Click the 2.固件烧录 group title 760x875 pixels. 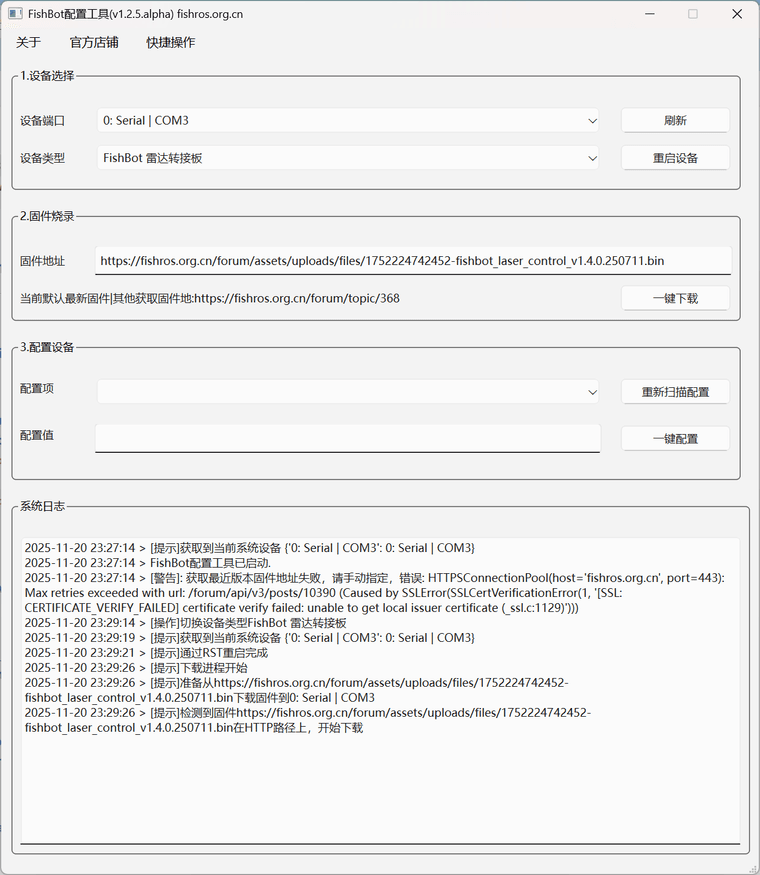click(47, 216)
